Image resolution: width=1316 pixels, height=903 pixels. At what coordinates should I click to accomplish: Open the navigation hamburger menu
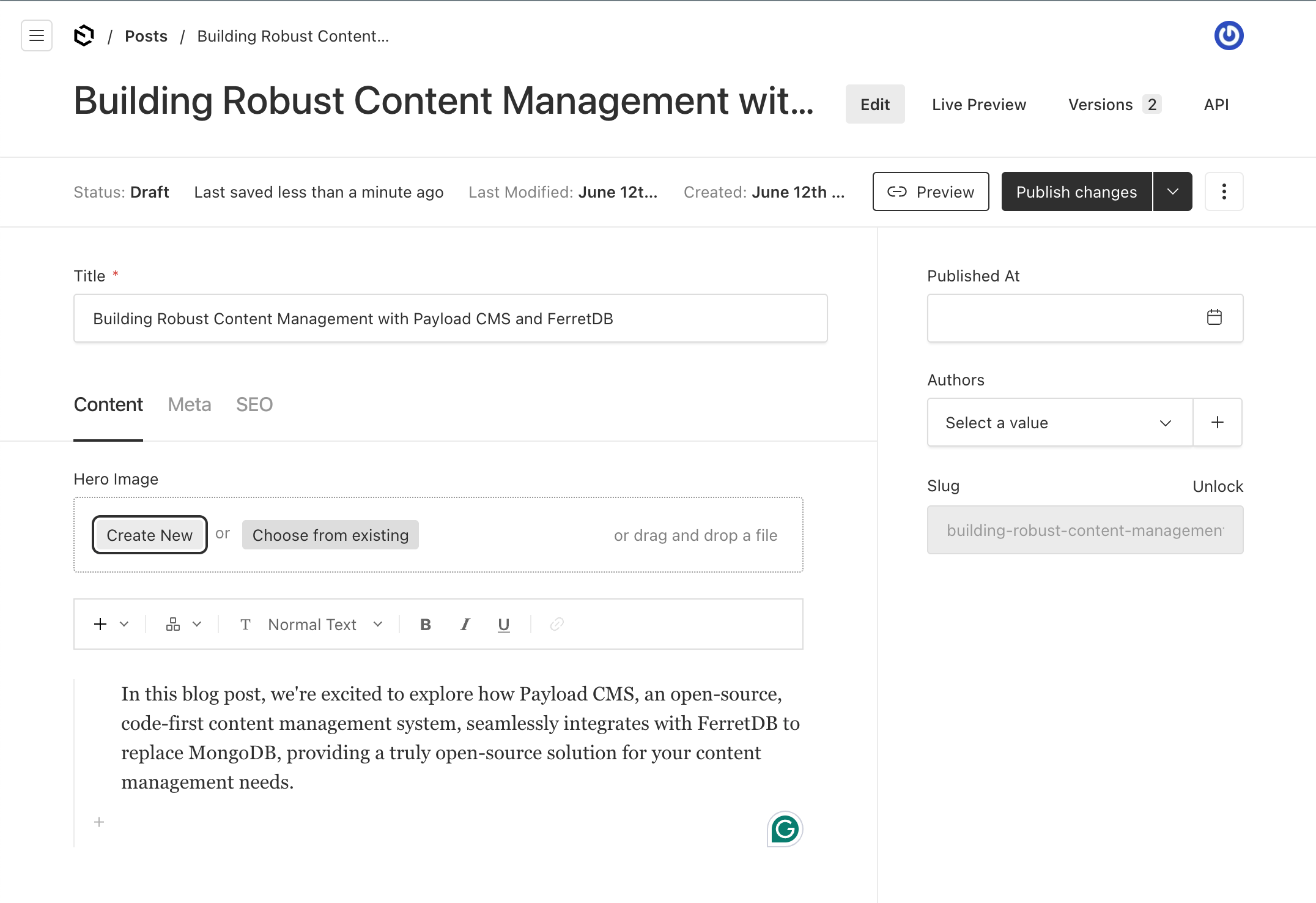click(x=36, y=35)
